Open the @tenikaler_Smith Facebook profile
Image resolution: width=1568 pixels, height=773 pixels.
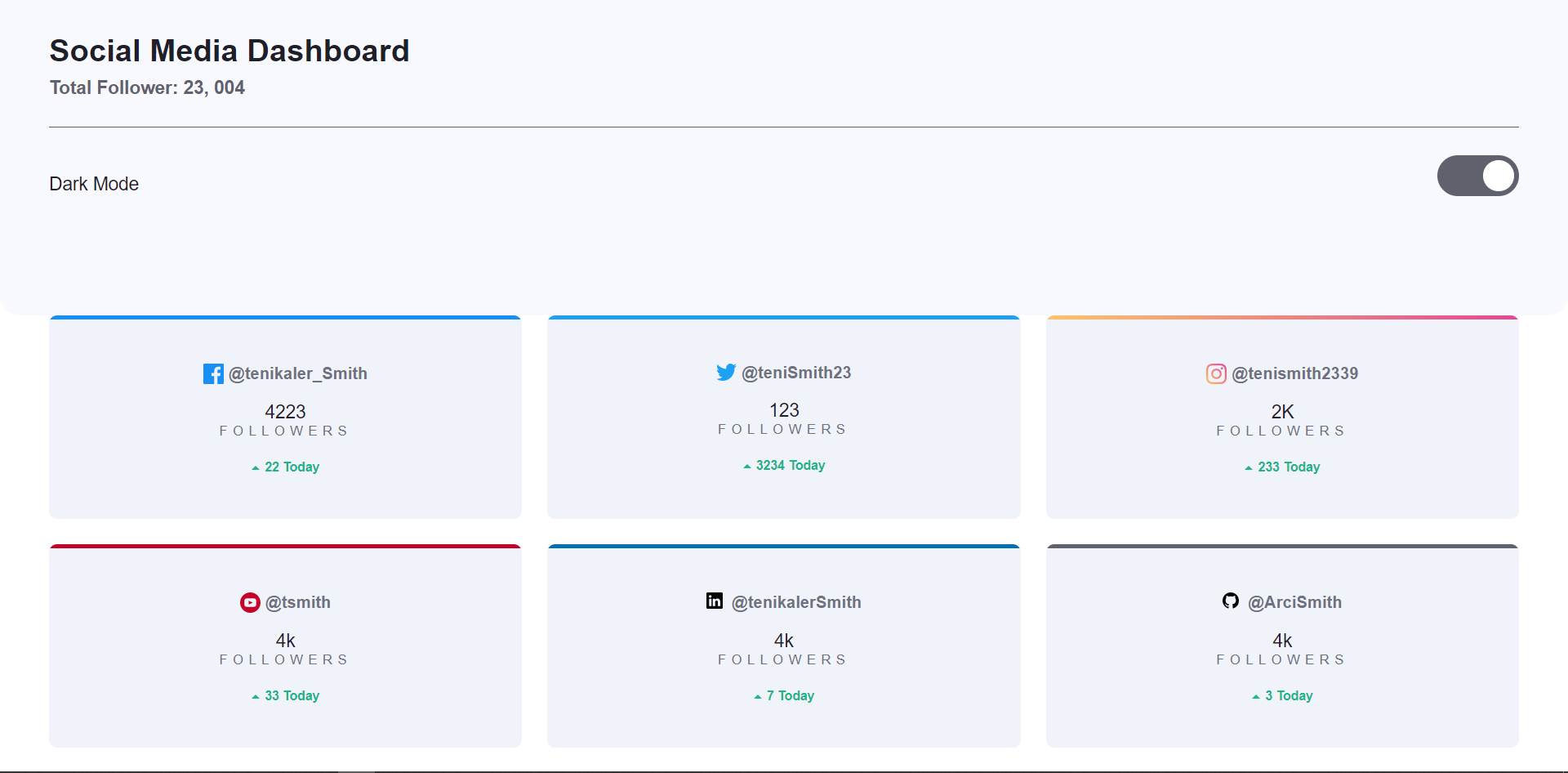pos(298,373)
